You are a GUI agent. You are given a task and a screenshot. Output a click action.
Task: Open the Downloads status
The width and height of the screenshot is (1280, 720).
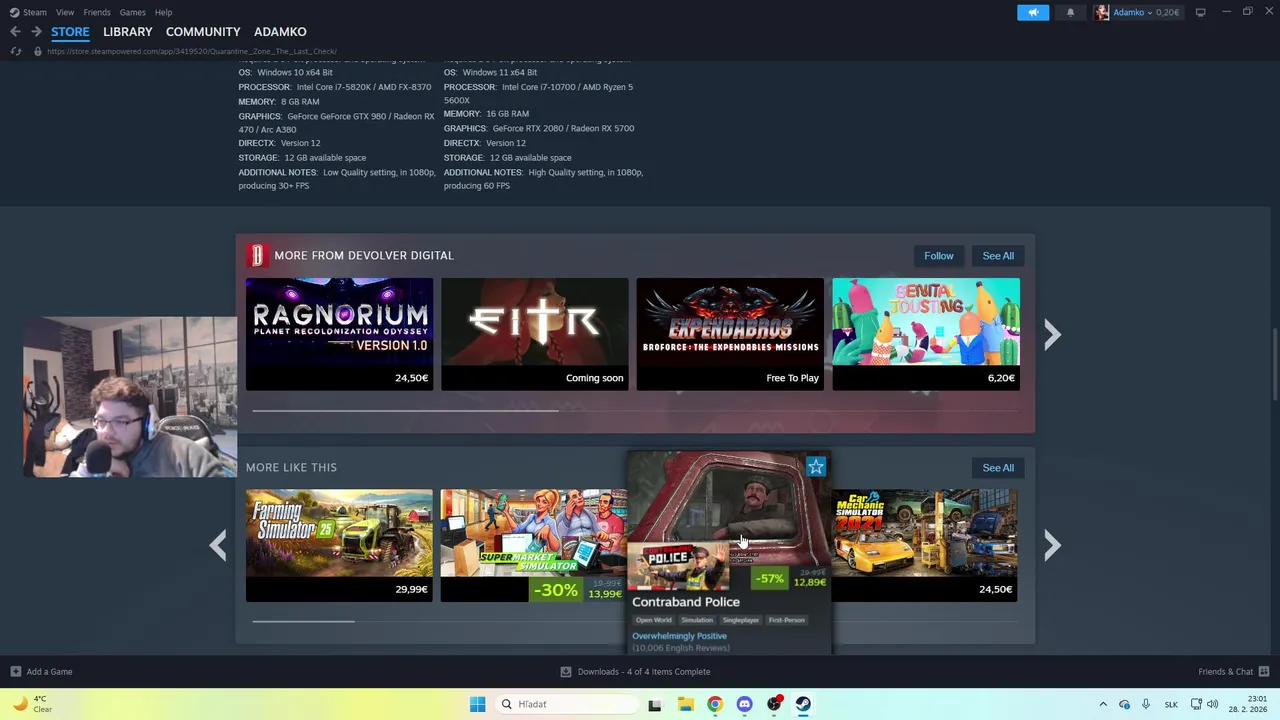(635, 672)
